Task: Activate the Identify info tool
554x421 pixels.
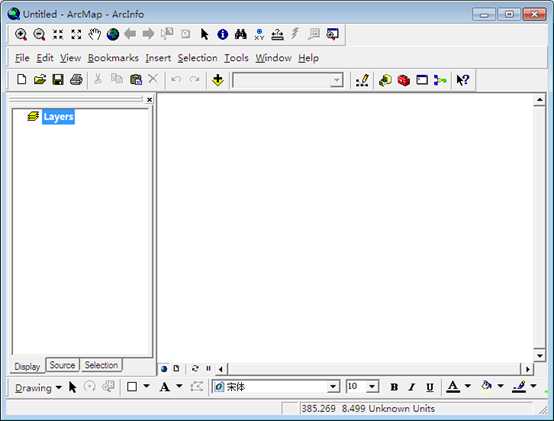Action: (222, 34)
